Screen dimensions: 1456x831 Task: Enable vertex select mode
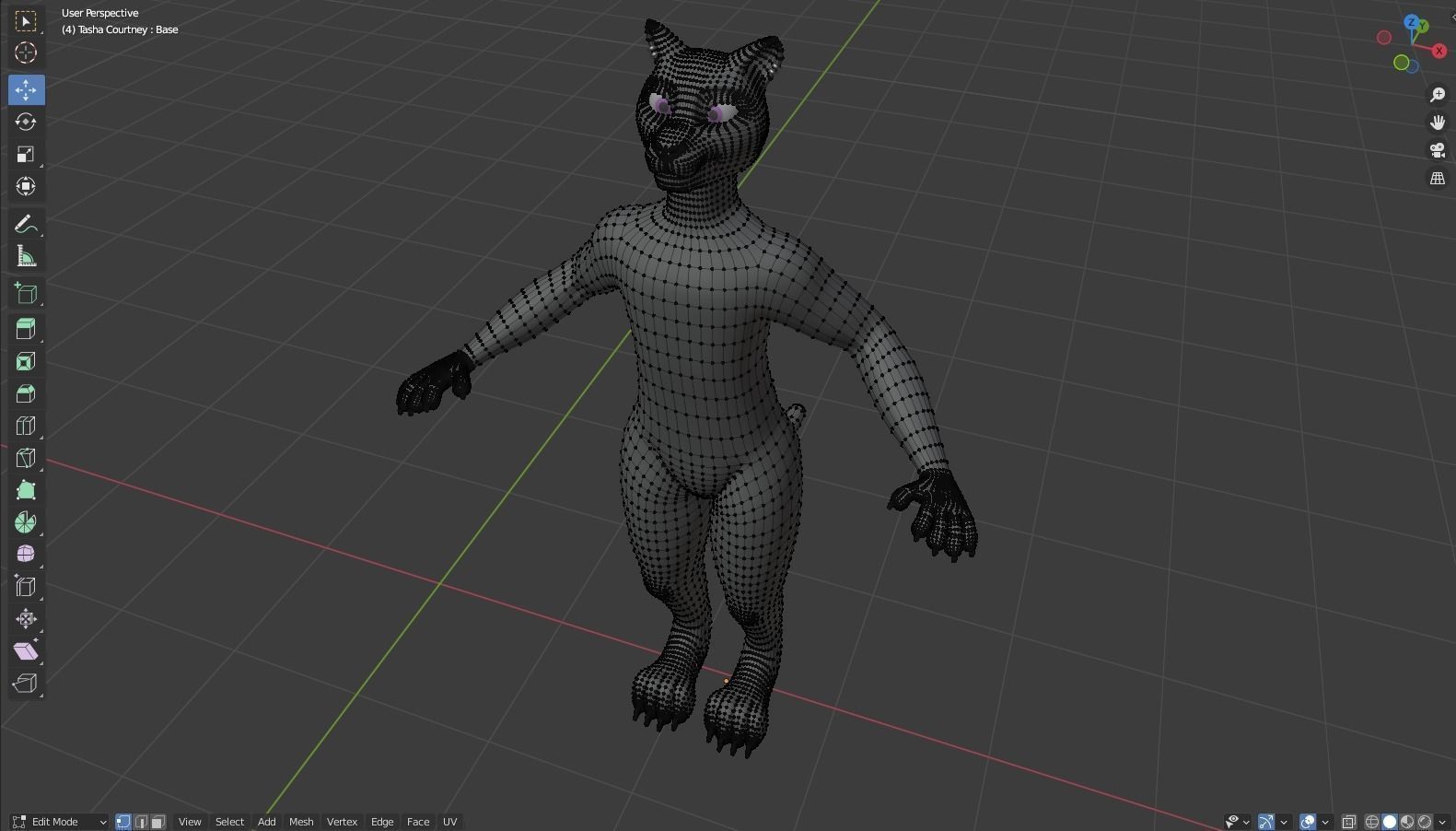tap(123, 822)
